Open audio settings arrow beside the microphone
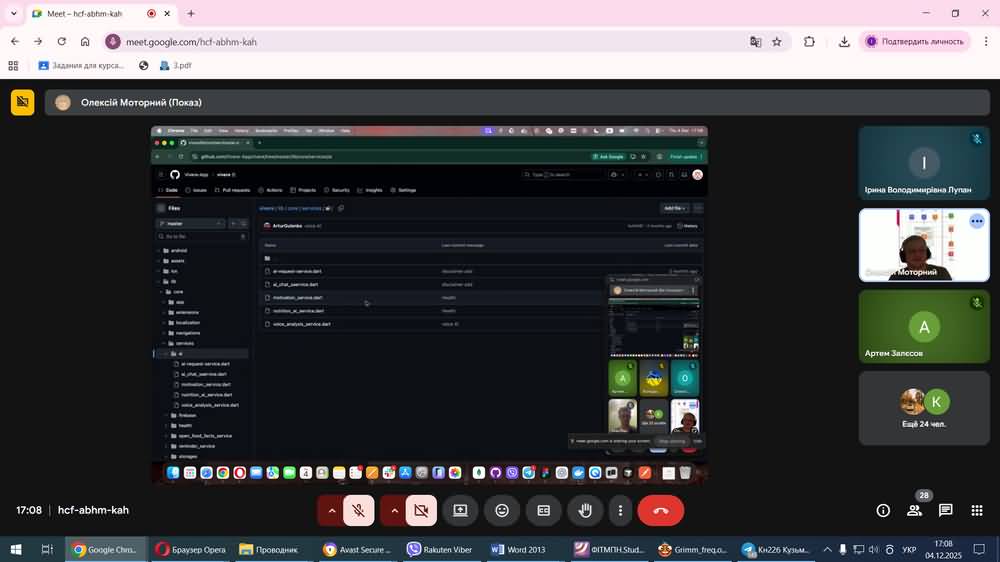 point(332,510)
